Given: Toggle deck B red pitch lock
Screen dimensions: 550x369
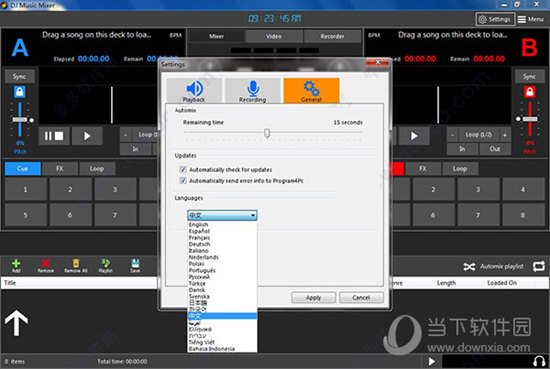Looking at the screenshot, I should click(x=530, y=92).
